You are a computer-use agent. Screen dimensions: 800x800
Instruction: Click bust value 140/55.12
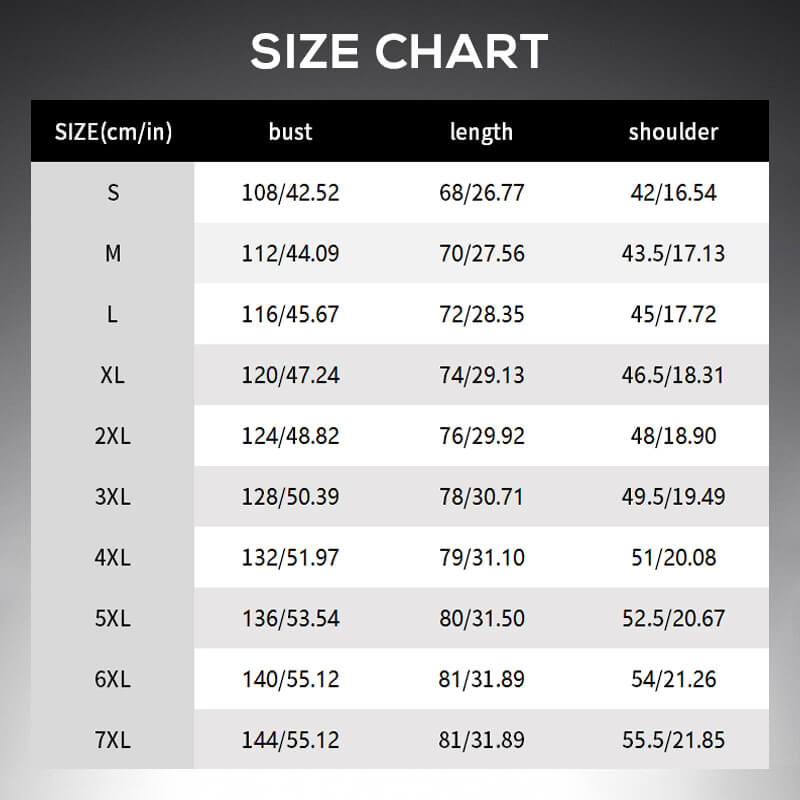click(x=290, y=680)
